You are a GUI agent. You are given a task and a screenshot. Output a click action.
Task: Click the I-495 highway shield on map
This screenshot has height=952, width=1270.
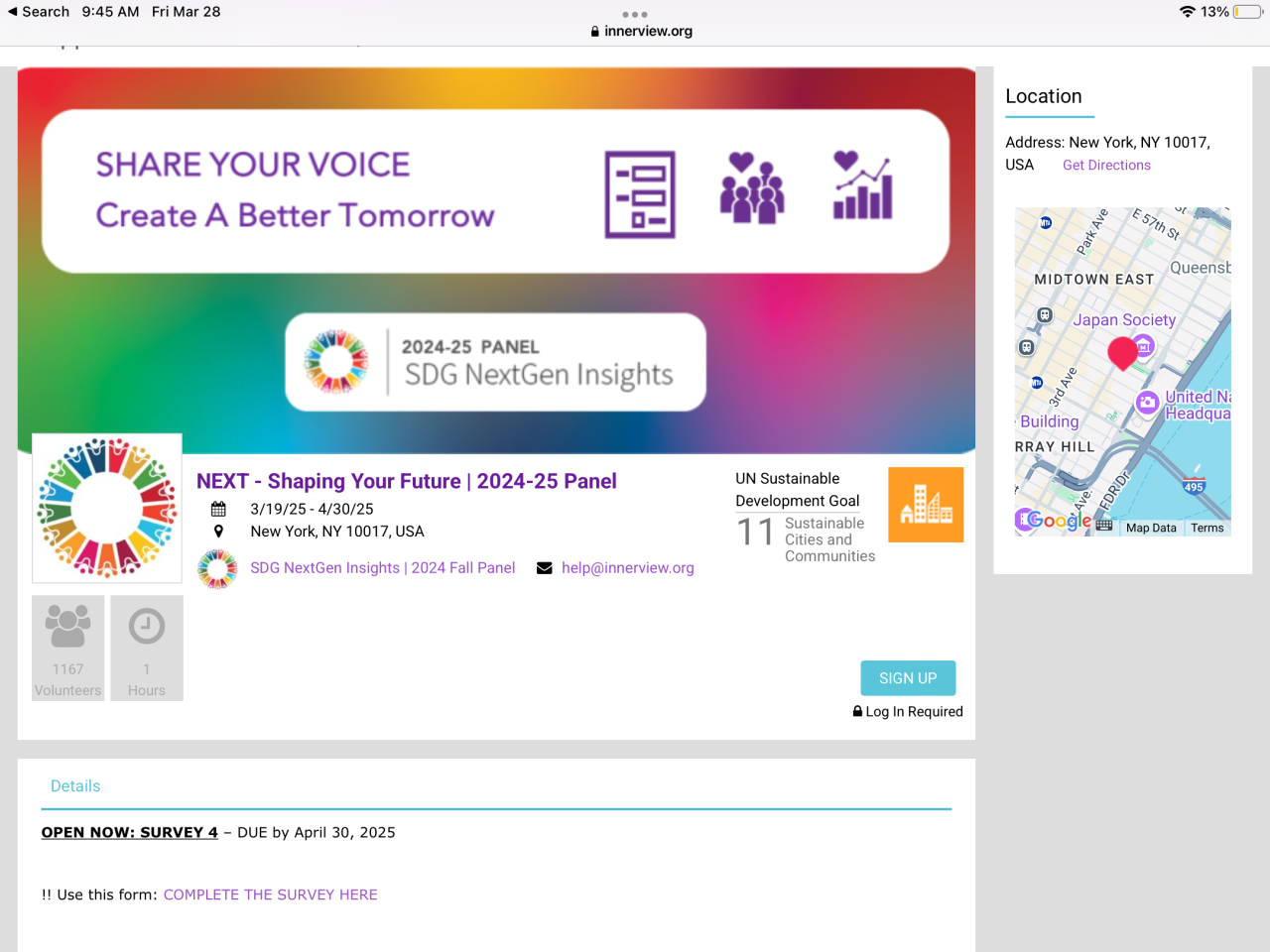click(1194, 486)
